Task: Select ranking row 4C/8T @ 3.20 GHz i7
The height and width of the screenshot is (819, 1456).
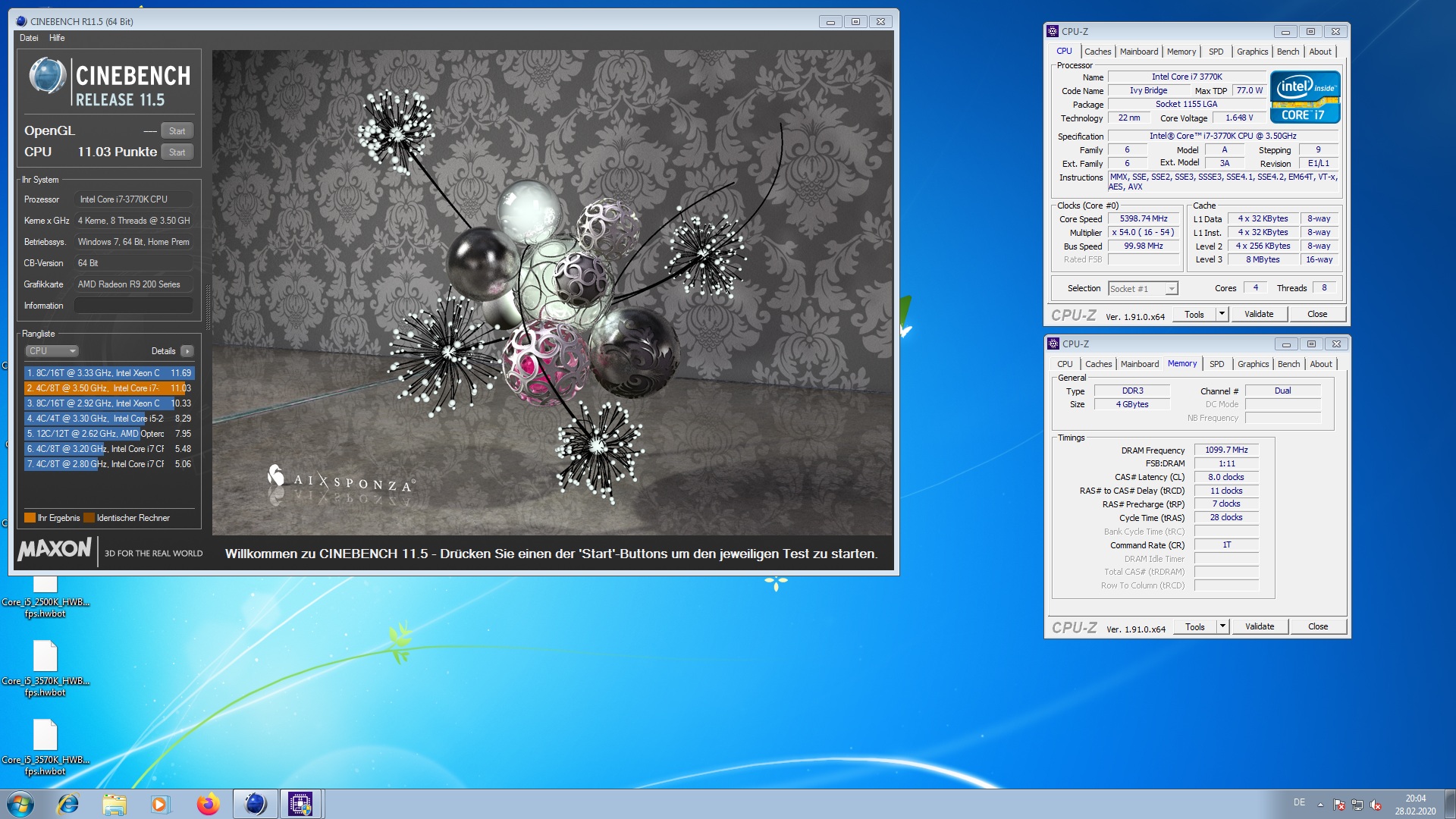Action: [x=109, y=449]
